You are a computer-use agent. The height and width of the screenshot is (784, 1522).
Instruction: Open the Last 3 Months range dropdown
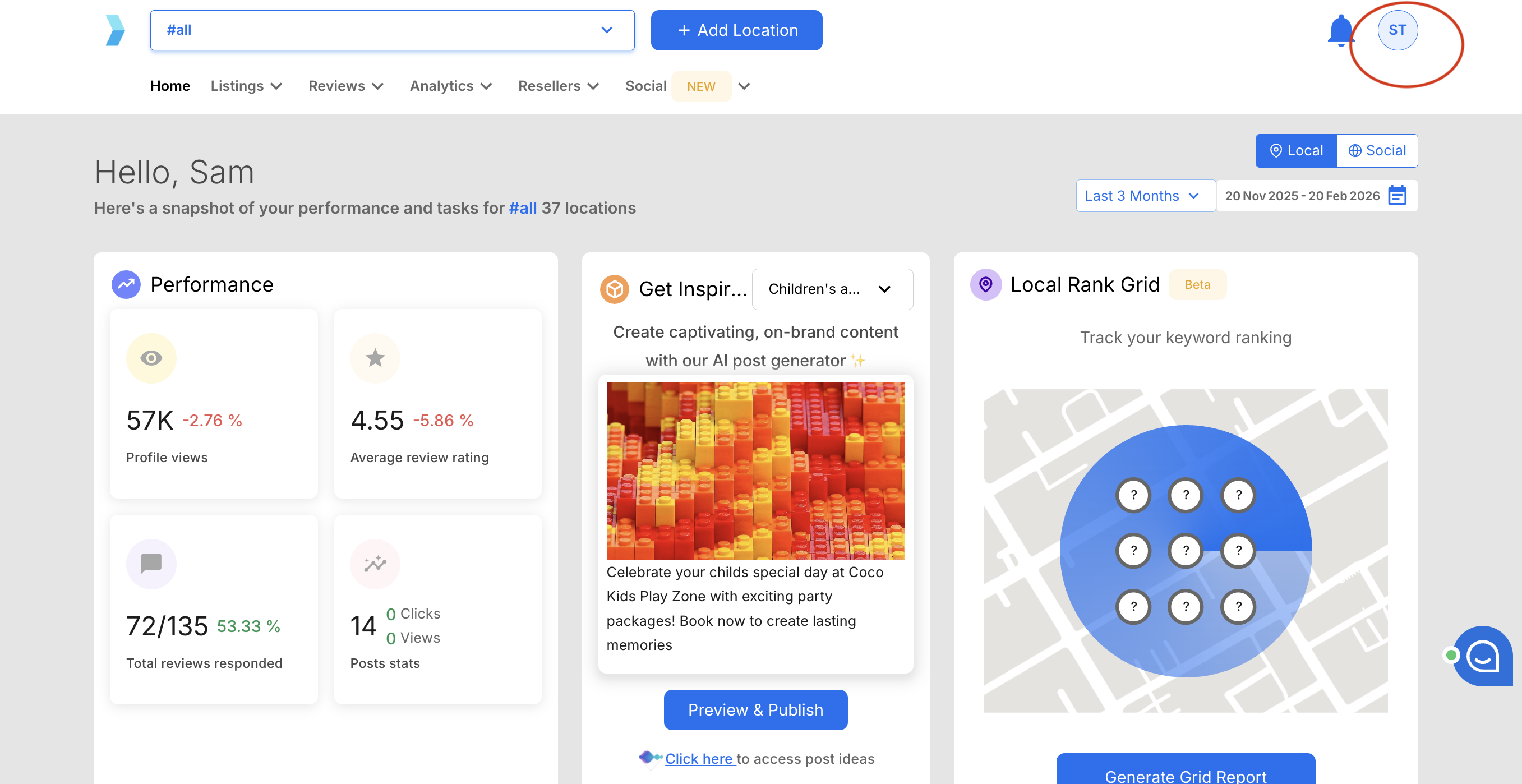point(1145,196)
